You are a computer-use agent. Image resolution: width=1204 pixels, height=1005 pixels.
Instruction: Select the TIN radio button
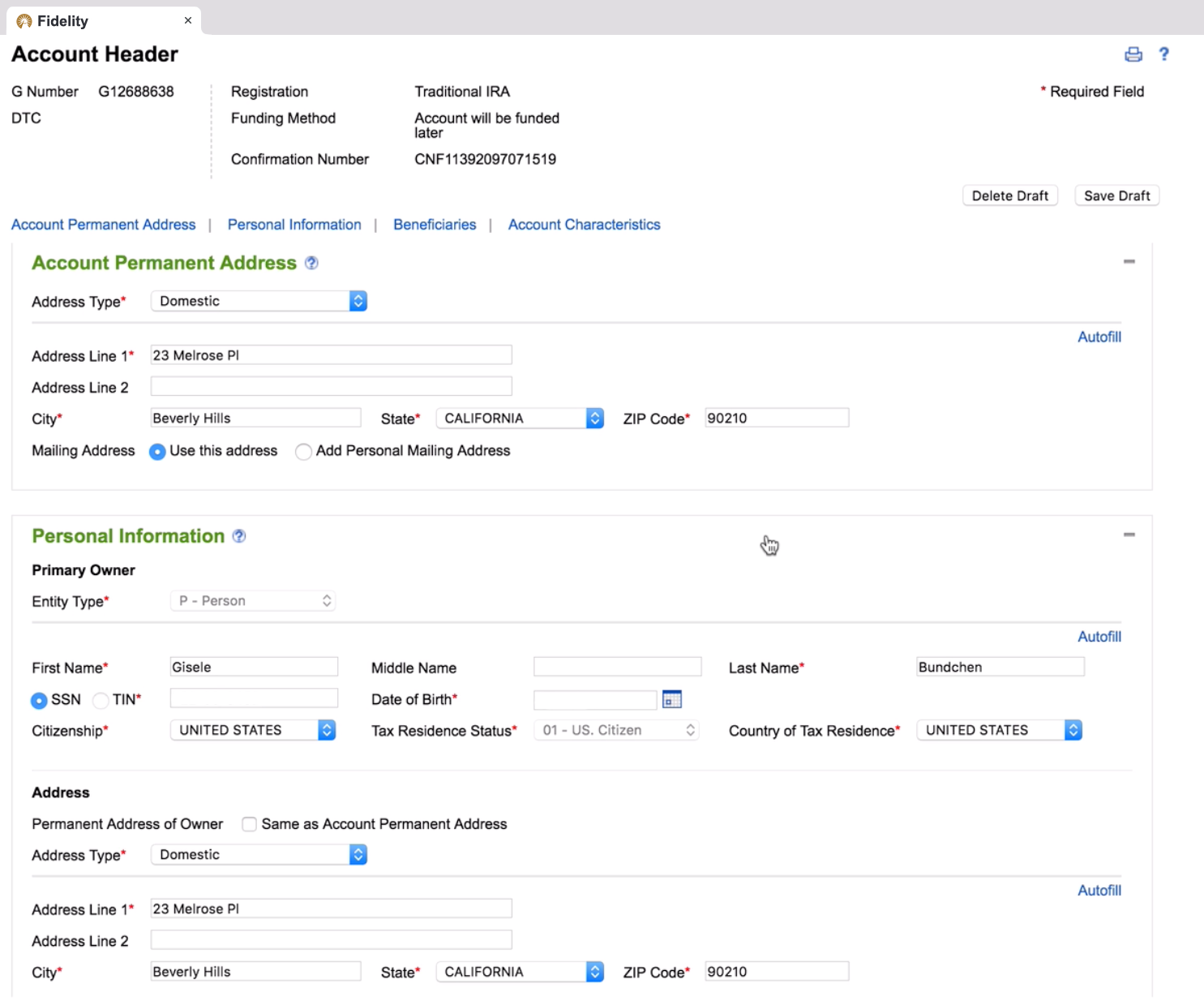[101, 700]
